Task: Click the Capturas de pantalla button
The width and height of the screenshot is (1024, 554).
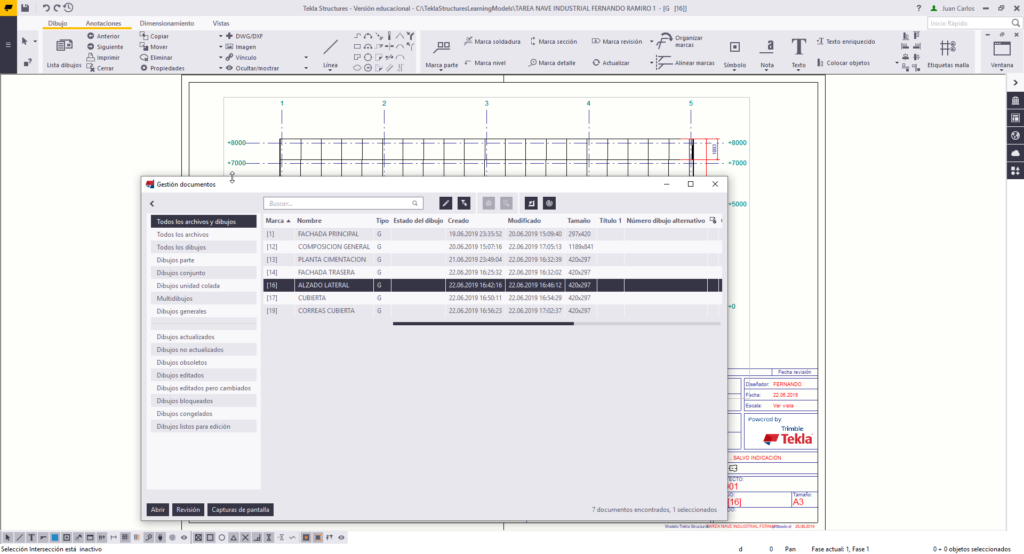Action: (240, 509)
